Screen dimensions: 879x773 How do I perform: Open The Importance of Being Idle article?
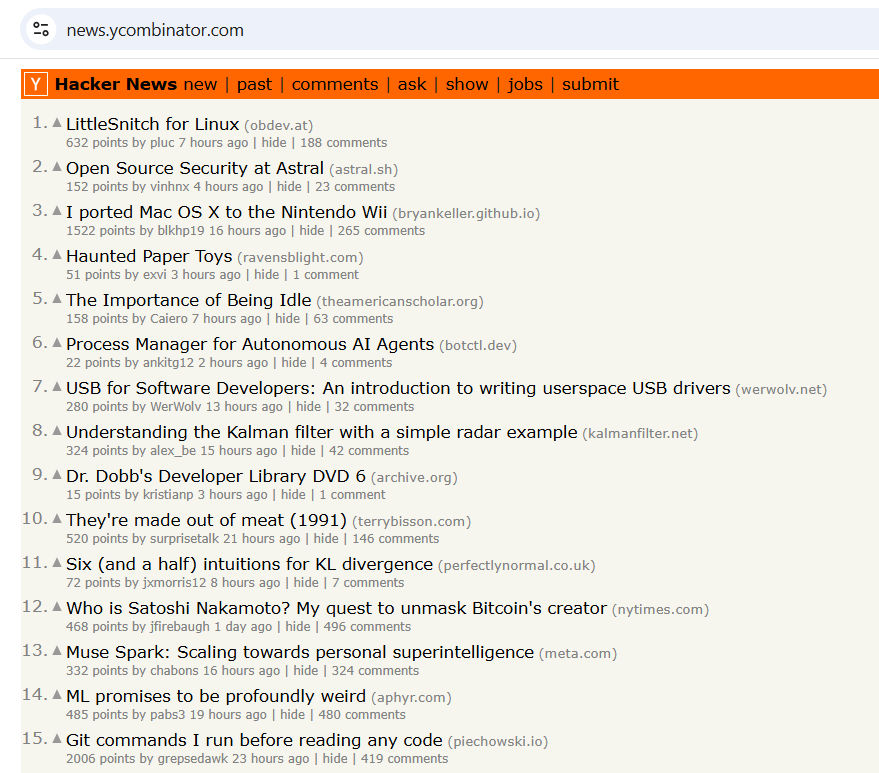pos(188,300)
